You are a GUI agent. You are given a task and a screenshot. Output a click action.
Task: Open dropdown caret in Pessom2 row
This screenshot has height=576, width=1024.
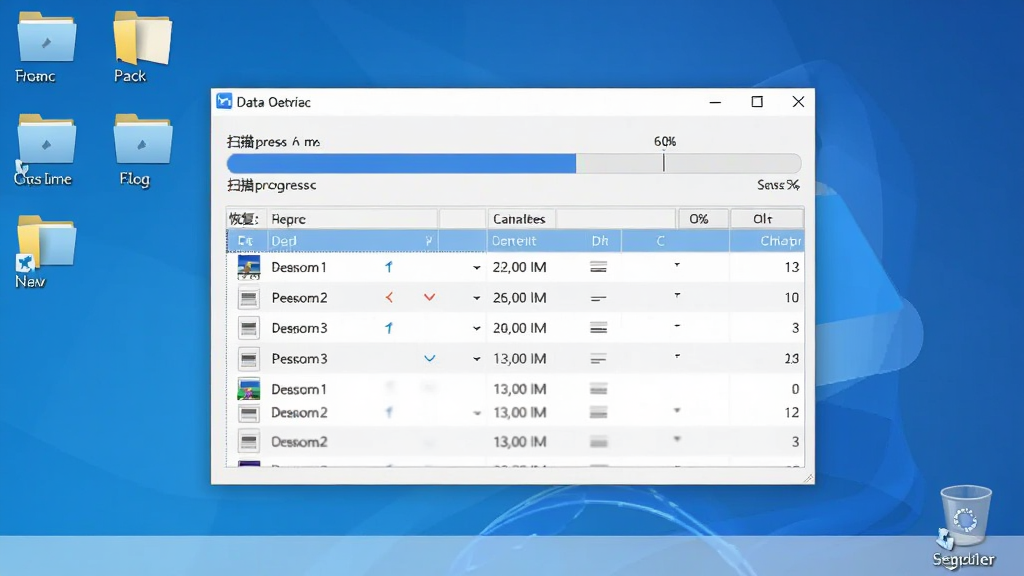tap(477, 298)
